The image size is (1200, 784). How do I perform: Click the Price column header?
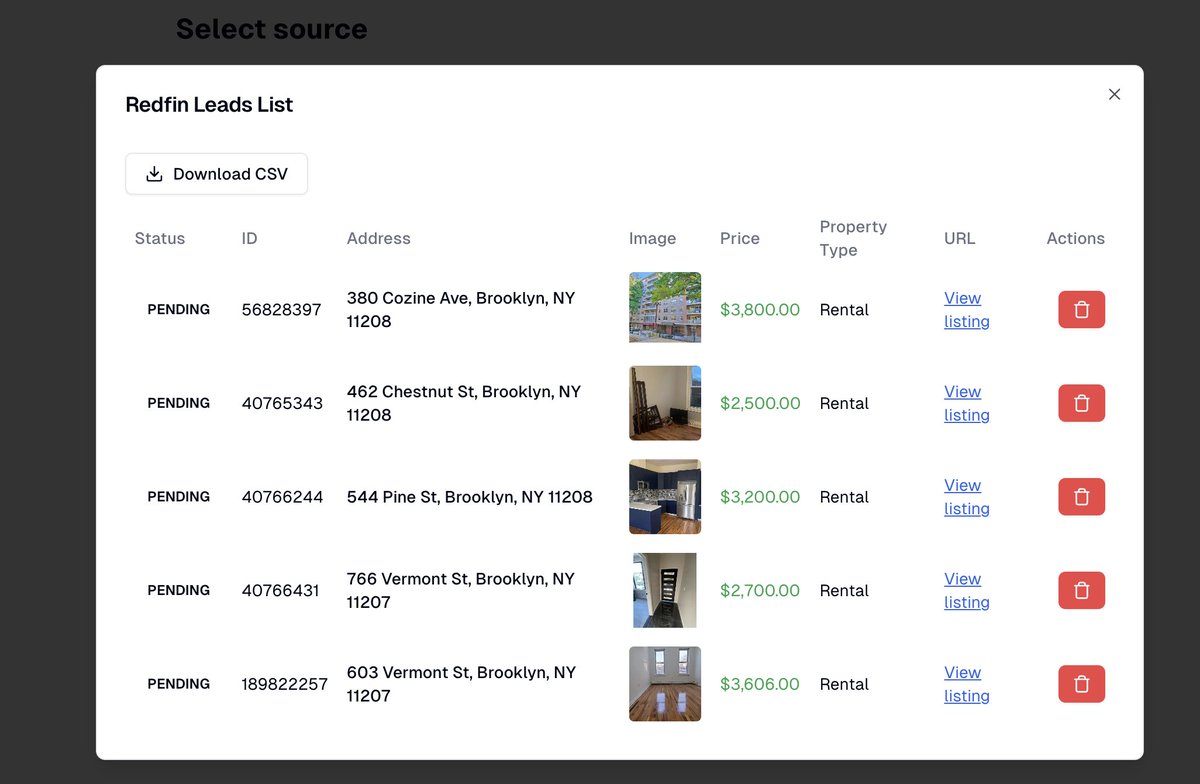(x=740, y=238)
